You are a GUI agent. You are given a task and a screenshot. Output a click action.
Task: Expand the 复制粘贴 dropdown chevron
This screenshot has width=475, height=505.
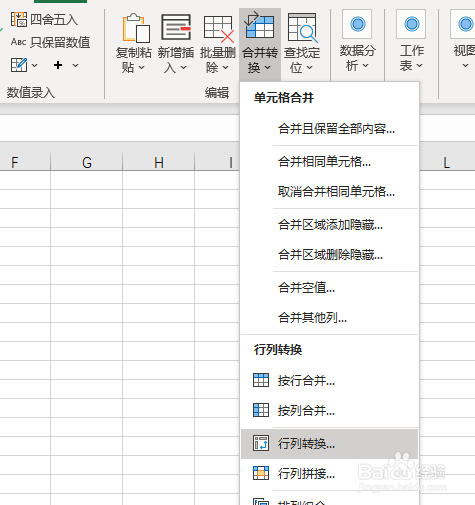[142, 68]
